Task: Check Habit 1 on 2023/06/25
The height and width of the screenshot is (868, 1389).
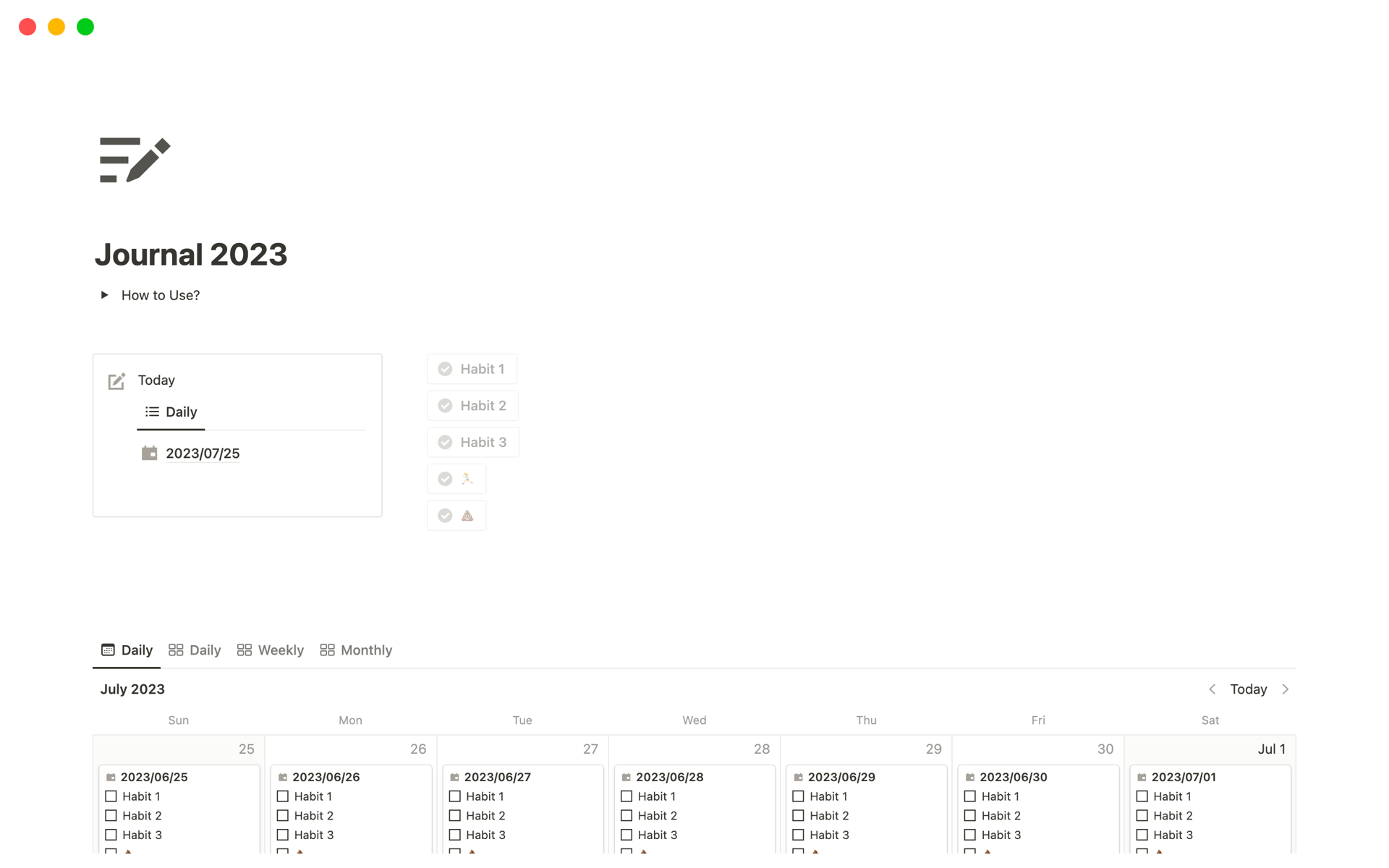Action: click(x=111, y=796)
